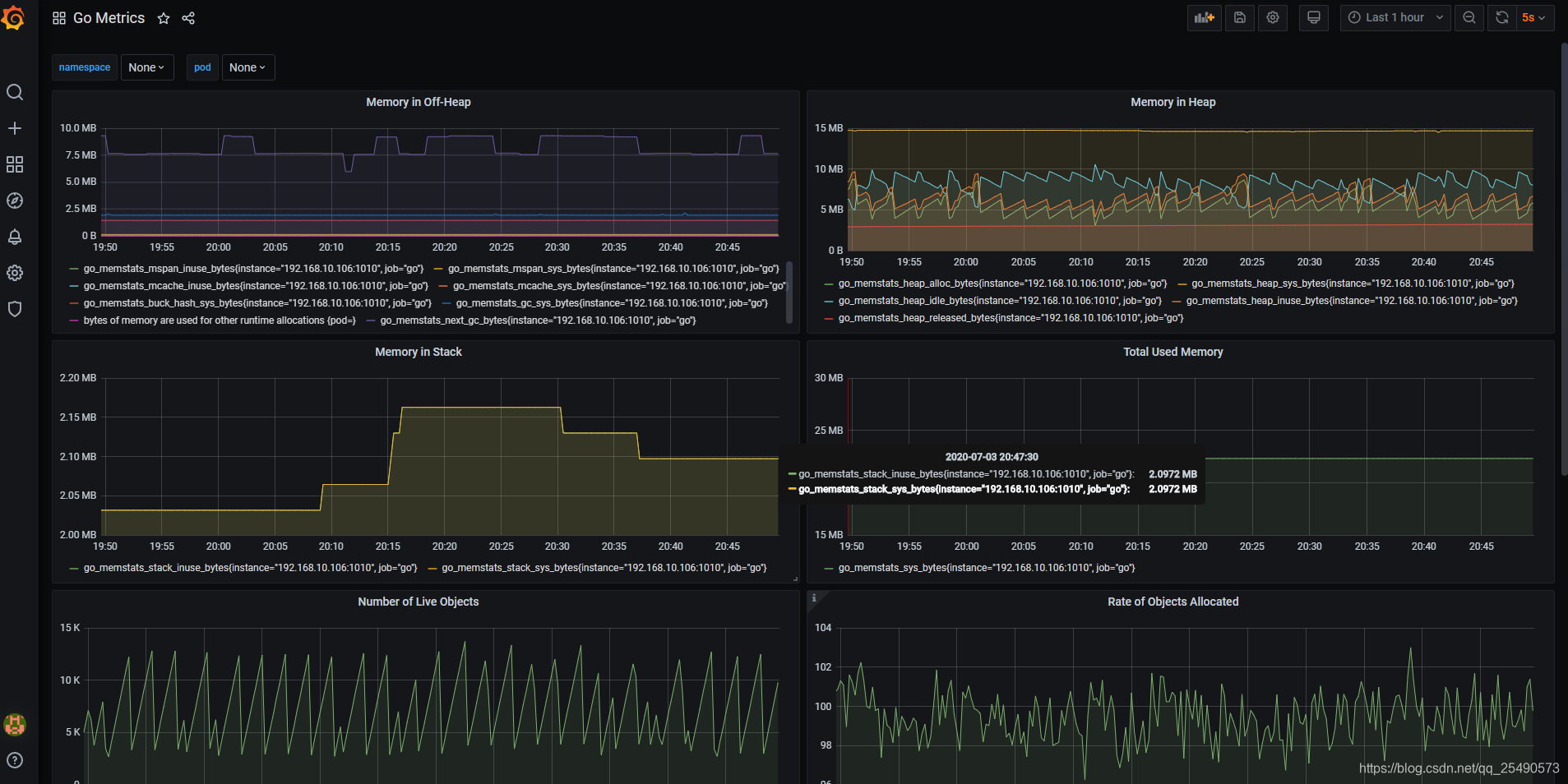This screenshot has height=784, width=1568.
Task: Toggle go_memstats_next_gc_bytes series in legend
Action: (538, 321)
